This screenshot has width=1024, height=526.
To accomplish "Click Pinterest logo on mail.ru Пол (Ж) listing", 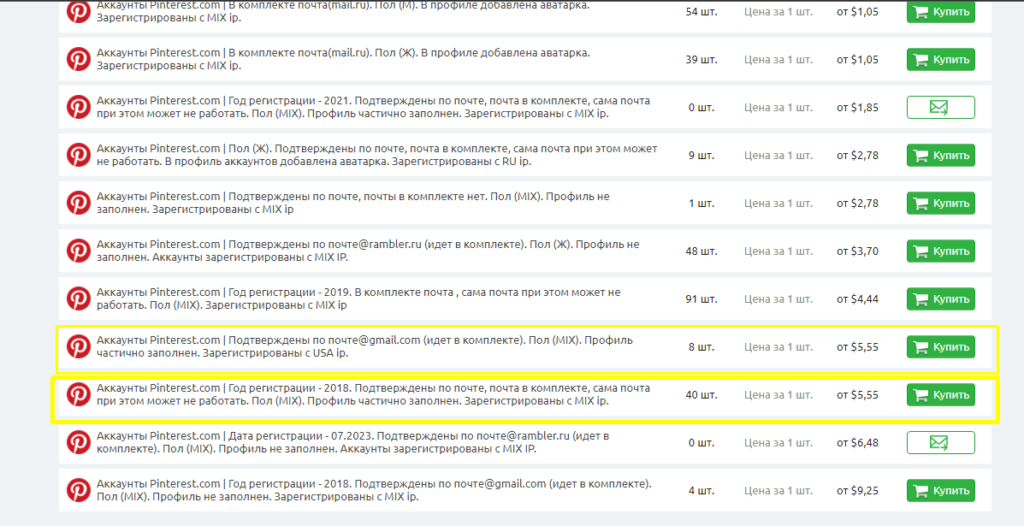I will click(x=78, y=59).
